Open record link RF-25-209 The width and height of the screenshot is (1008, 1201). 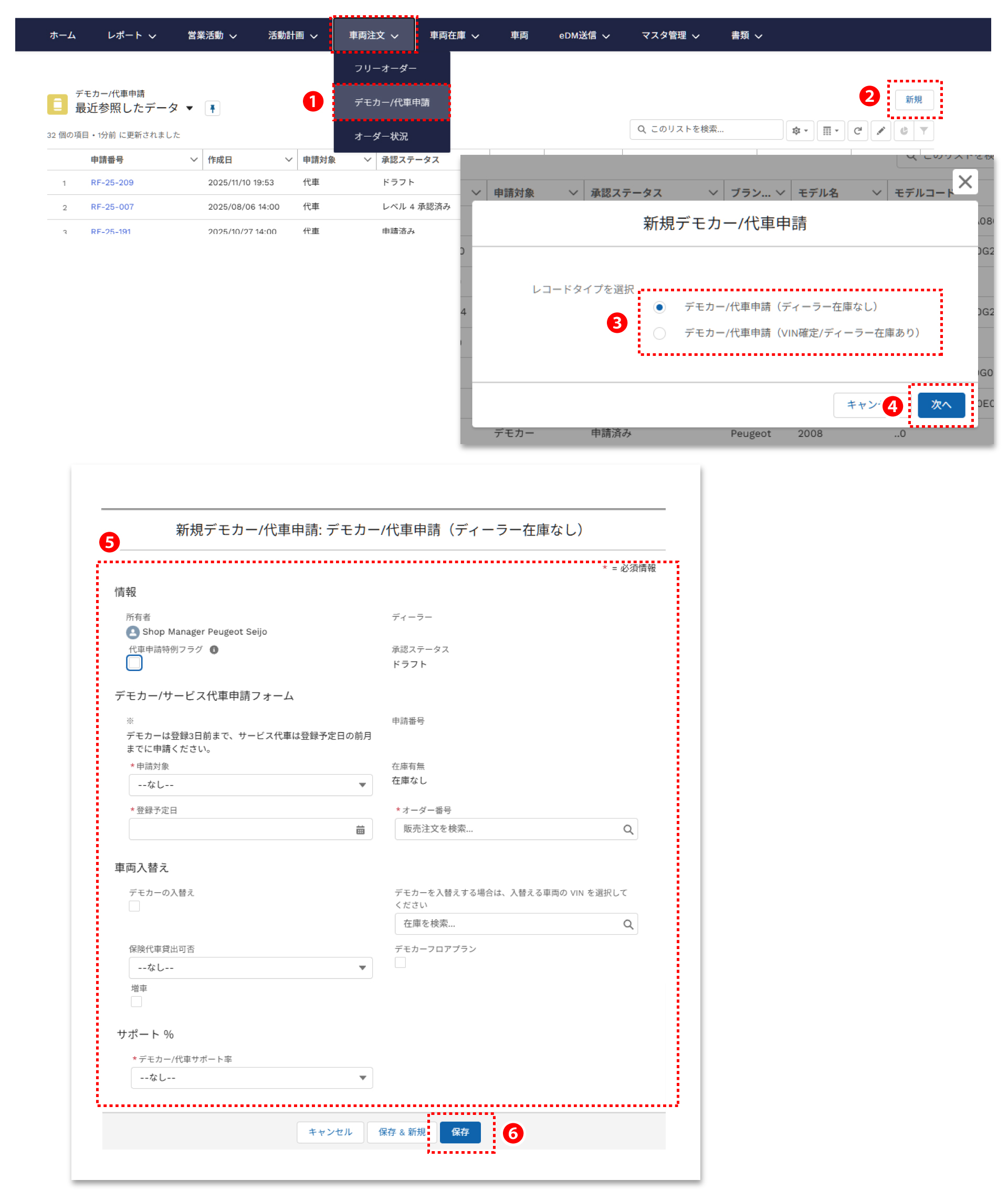pos(112,183)
